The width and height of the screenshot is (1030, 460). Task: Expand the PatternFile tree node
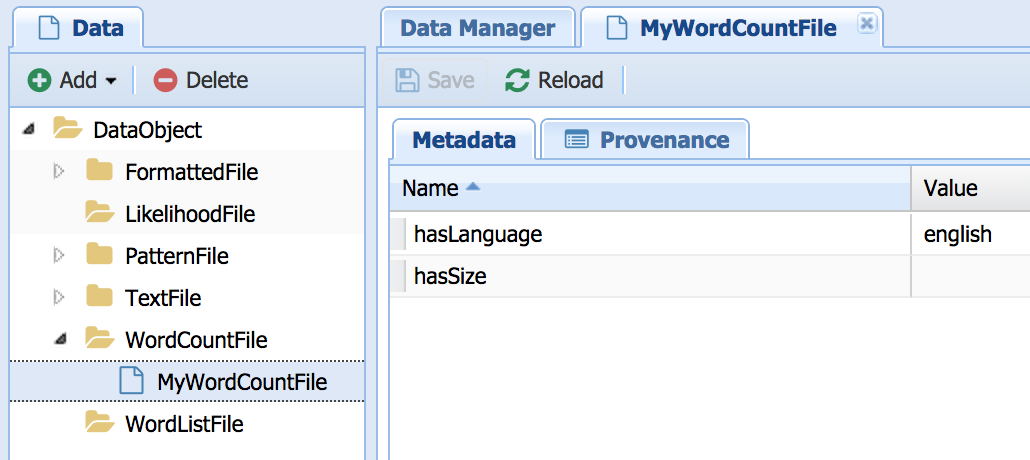[59, 256]
